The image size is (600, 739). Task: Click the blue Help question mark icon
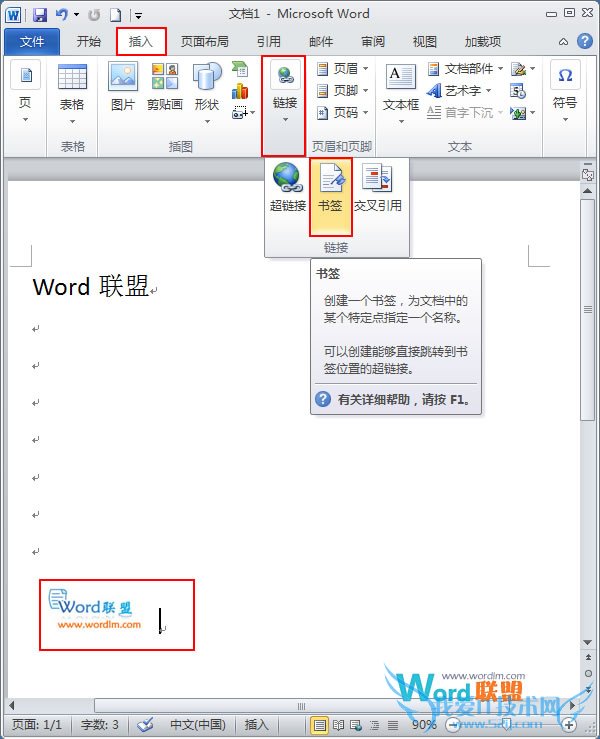(584, 41)
